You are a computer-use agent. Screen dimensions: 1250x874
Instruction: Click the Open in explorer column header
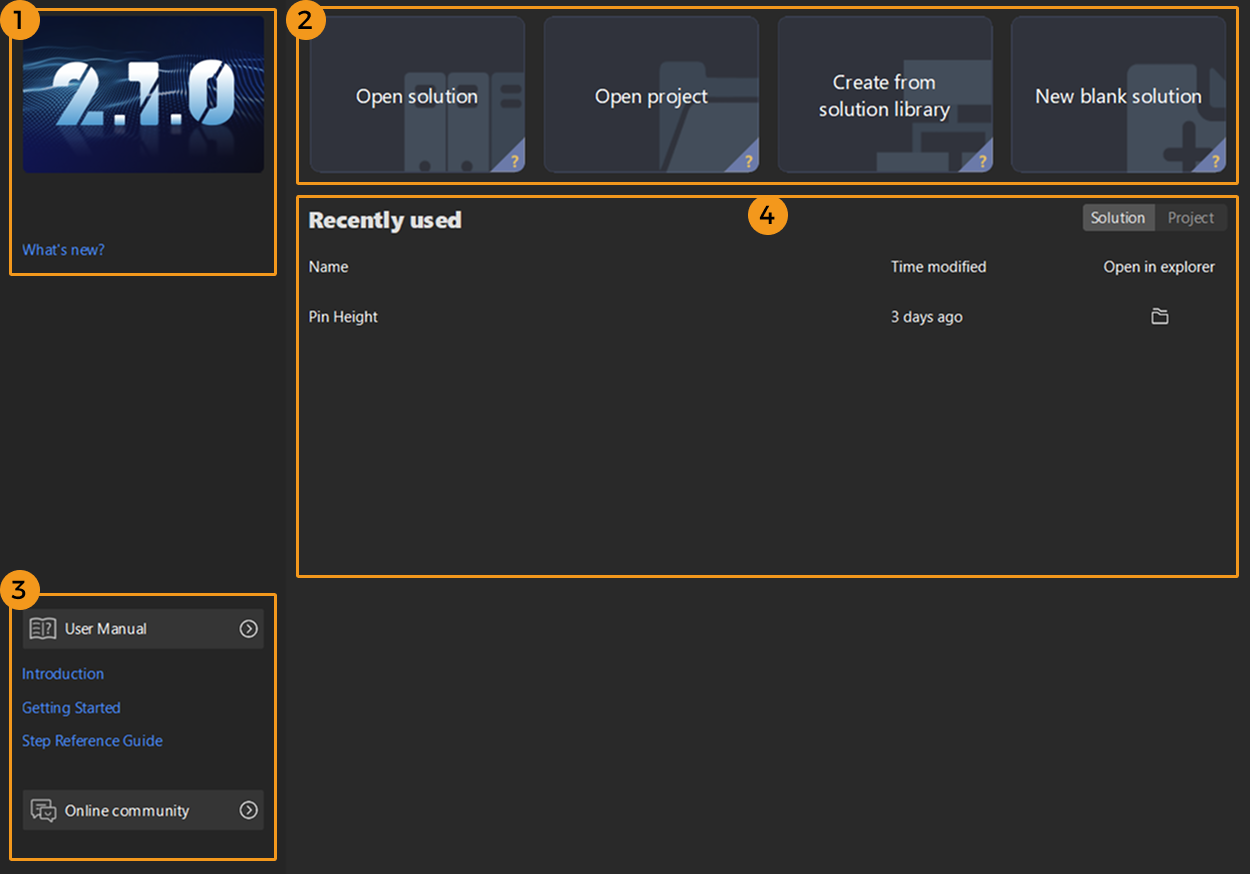pos(1159,267)
